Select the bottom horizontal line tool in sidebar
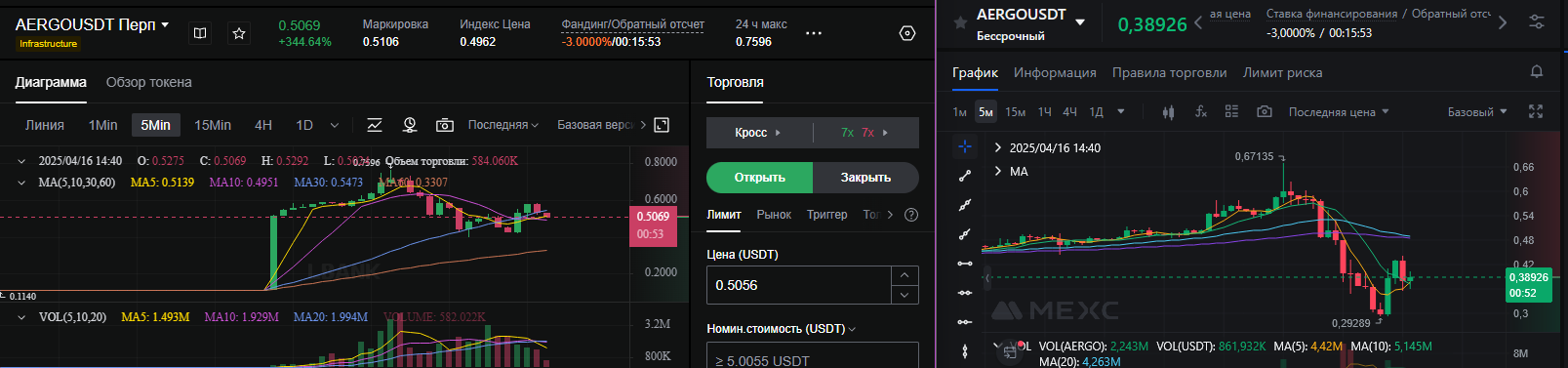Image resolution: width=1568 pixels, height=368 pixels. 965,322
